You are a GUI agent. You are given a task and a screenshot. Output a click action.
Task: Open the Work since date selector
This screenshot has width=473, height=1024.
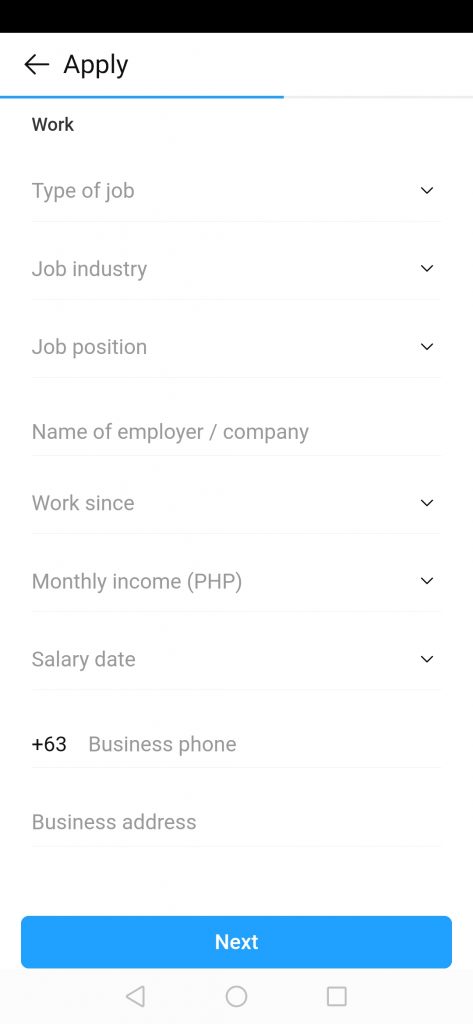236,503
